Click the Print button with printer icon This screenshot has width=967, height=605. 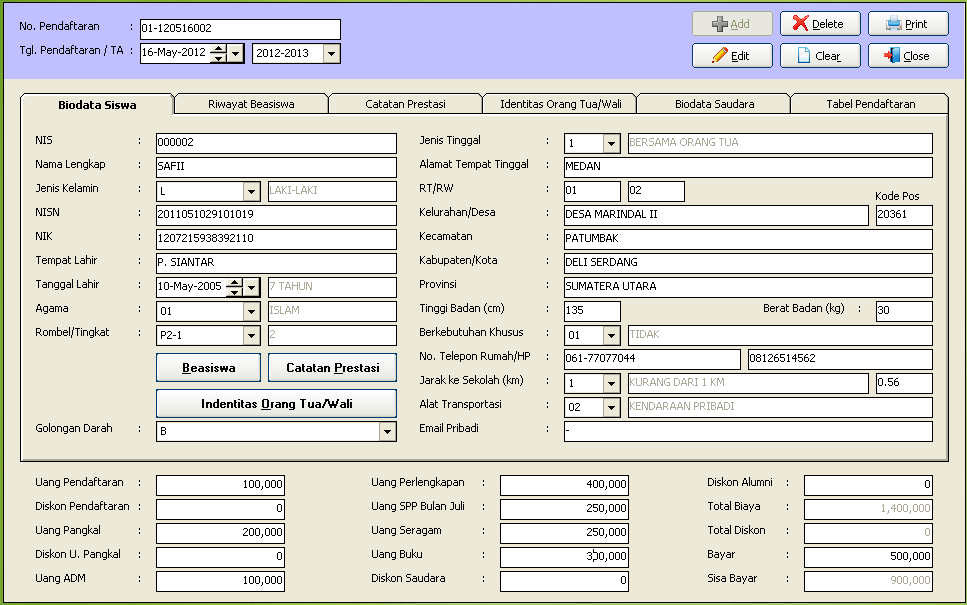coord(907,24)
